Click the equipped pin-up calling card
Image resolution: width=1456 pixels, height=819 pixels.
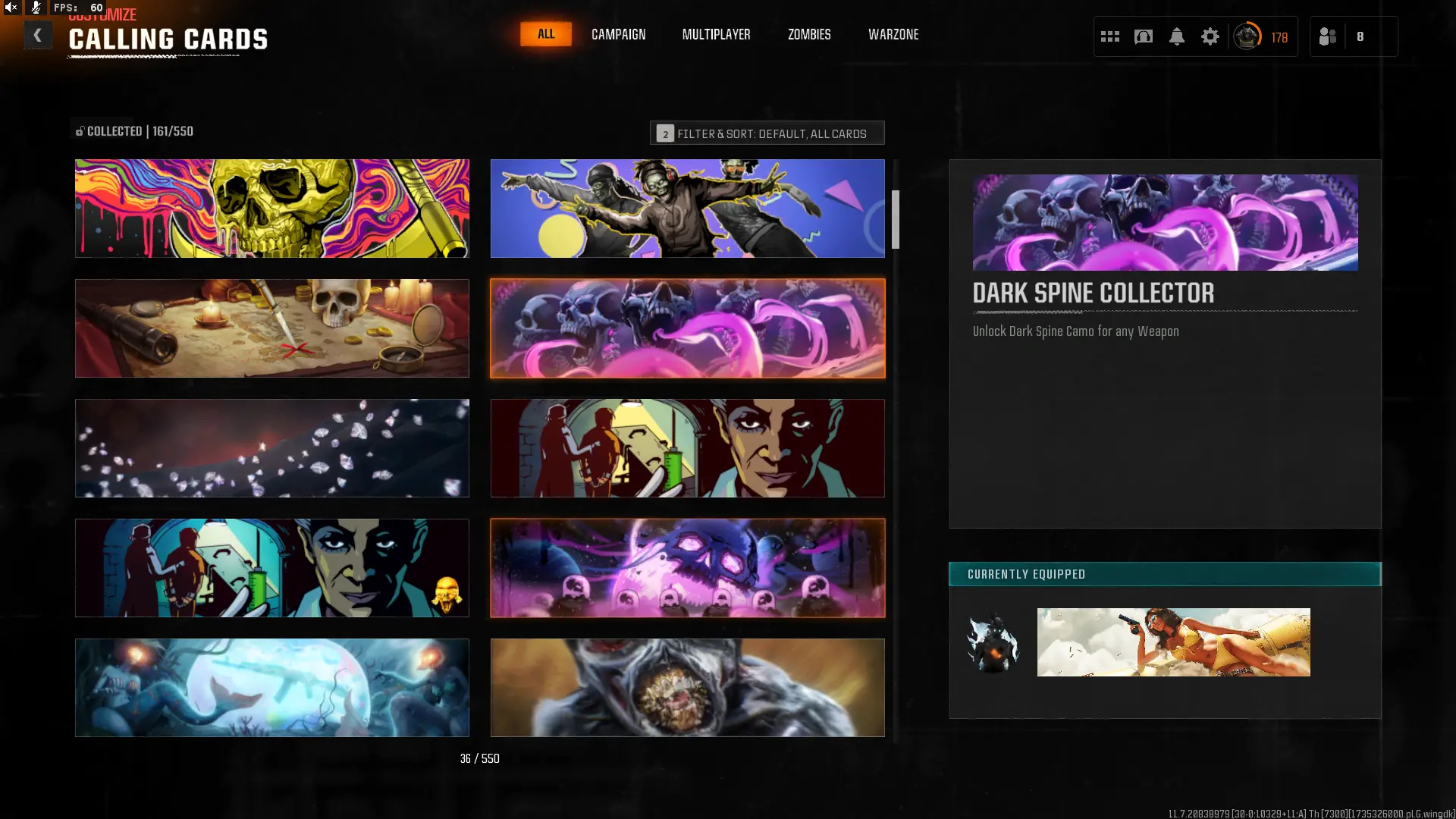click(1173, 642)
